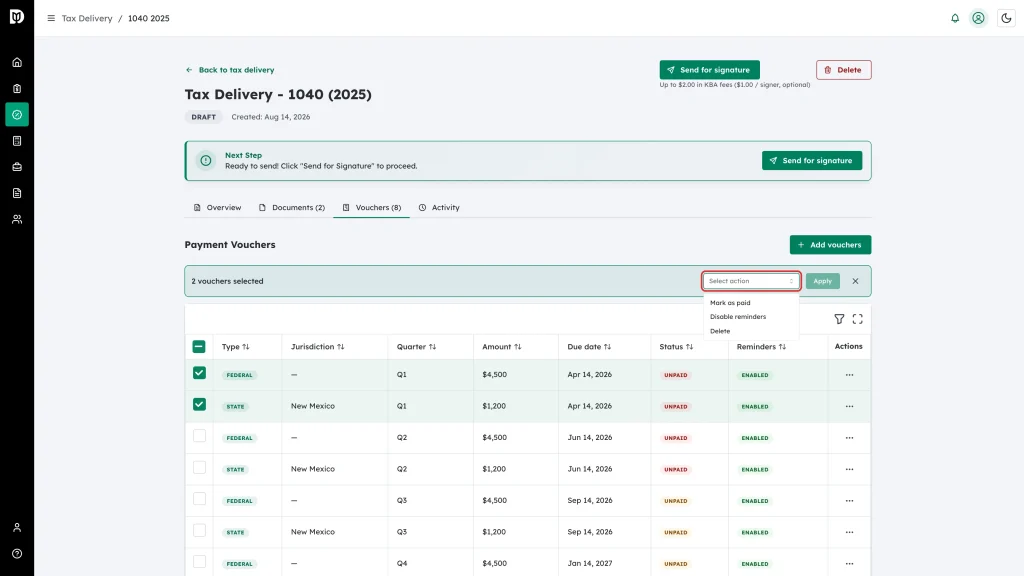Expand table to fullscreen icon
Image resolution: width=1024 pixels, height=576 pixels.
[857, 319]
